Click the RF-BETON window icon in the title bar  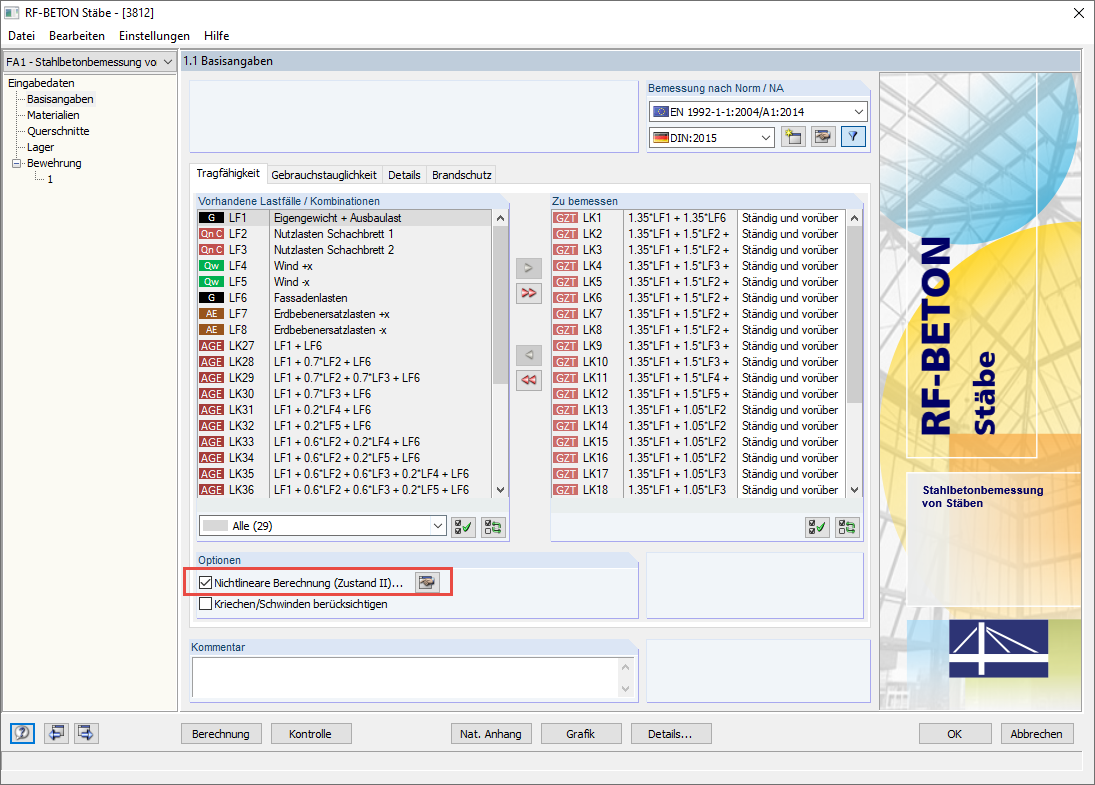tap(11, 13)
